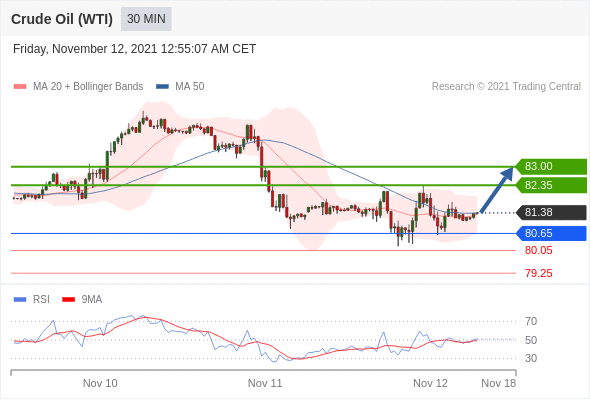Click the red 9MA legend swatch

[68, 300]
